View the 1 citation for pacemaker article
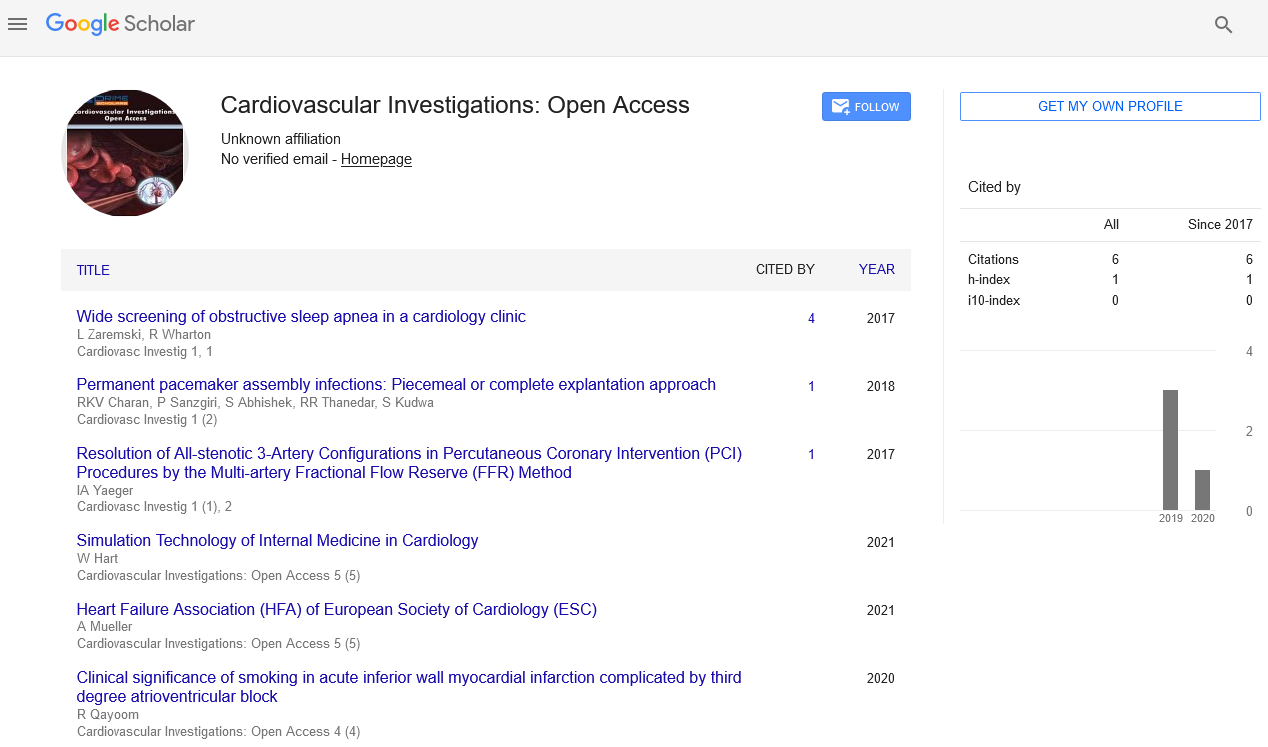 (x=811, y=386)
